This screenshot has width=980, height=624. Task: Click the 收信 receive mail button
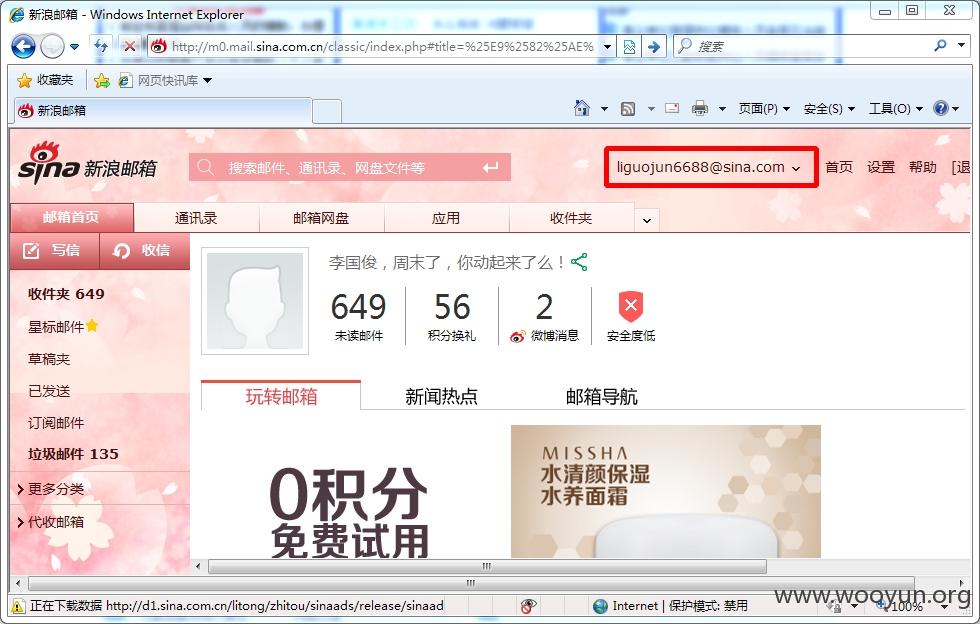coord(144,251)
